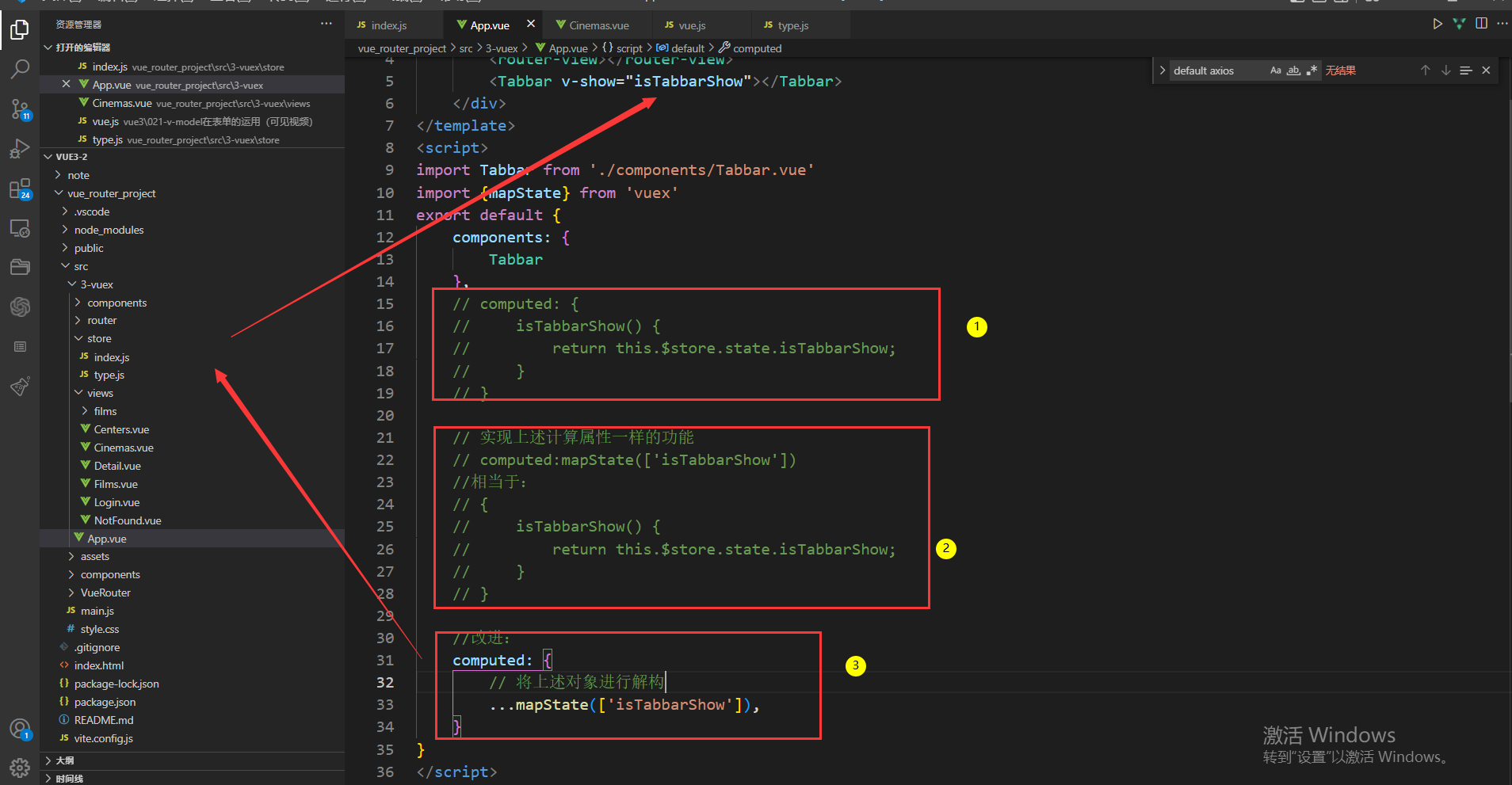This screenshot has width=1512, height=785.
Task: Open the Accounts icon
Action: (20, 729)
